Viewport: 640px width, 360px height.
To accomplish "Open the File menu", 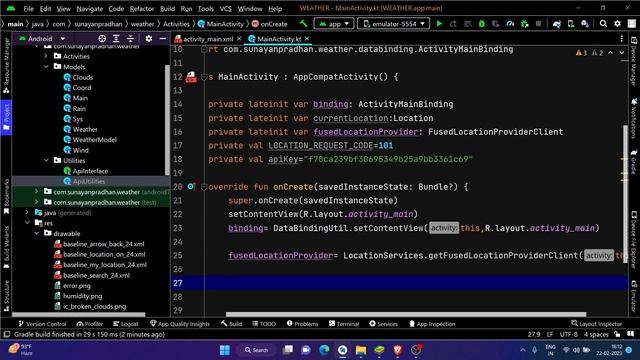I will tap(29, 8).
